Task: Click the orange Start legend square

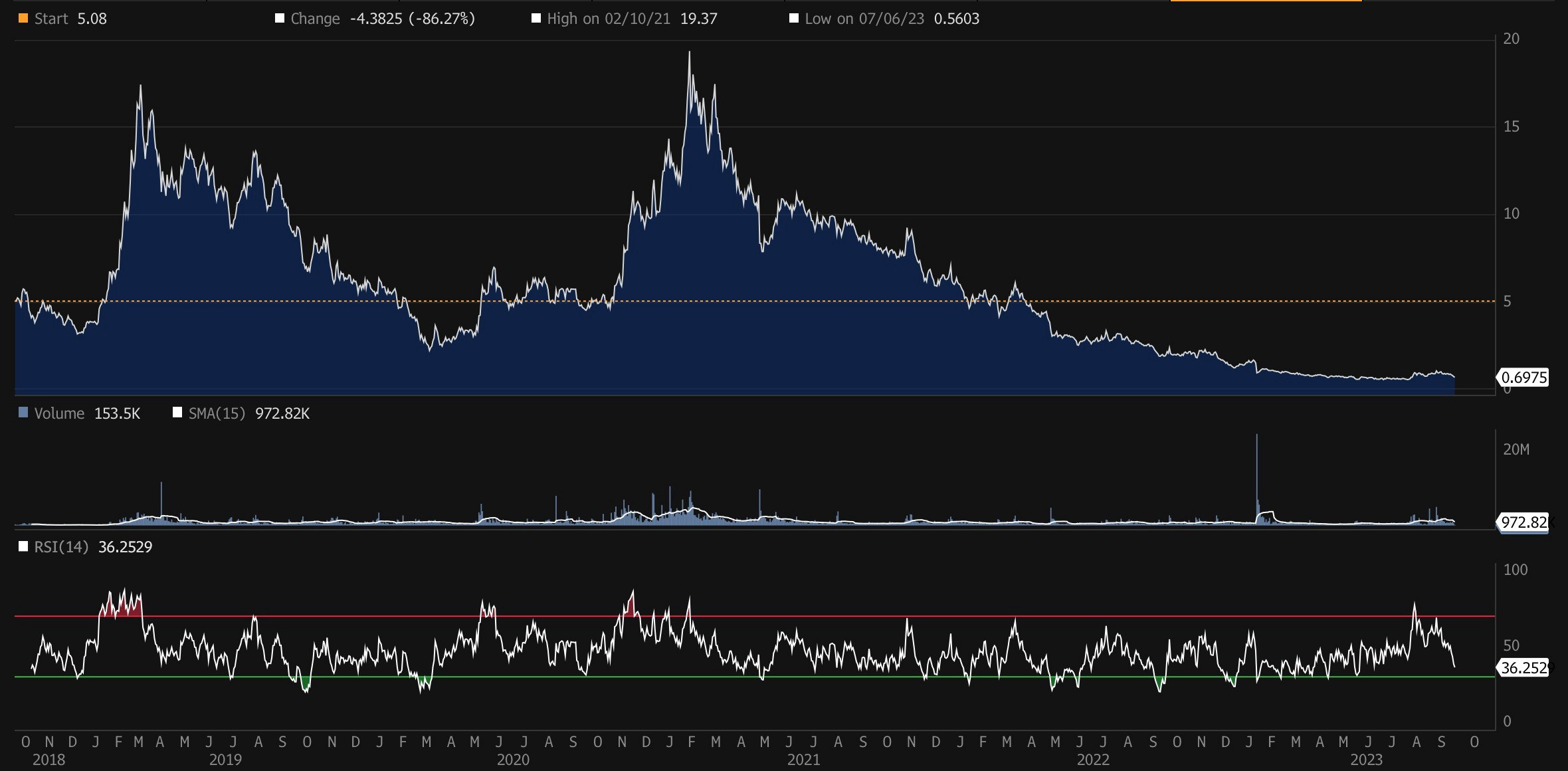Action: coord(23,19)
